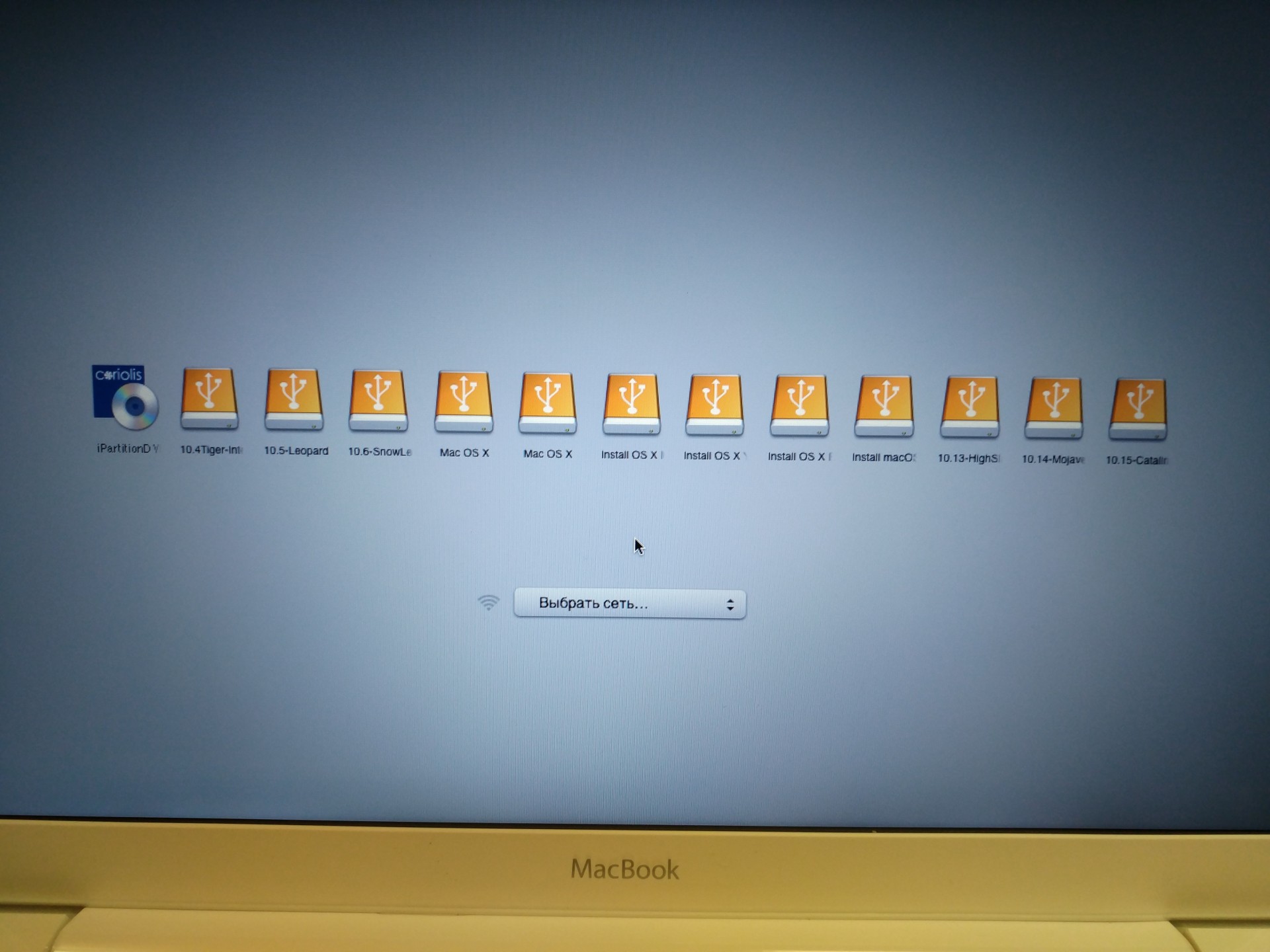Choose the 10.15-Catalina USB drive
Viewport: 1270px width, 952px height.
[1138, 411]
